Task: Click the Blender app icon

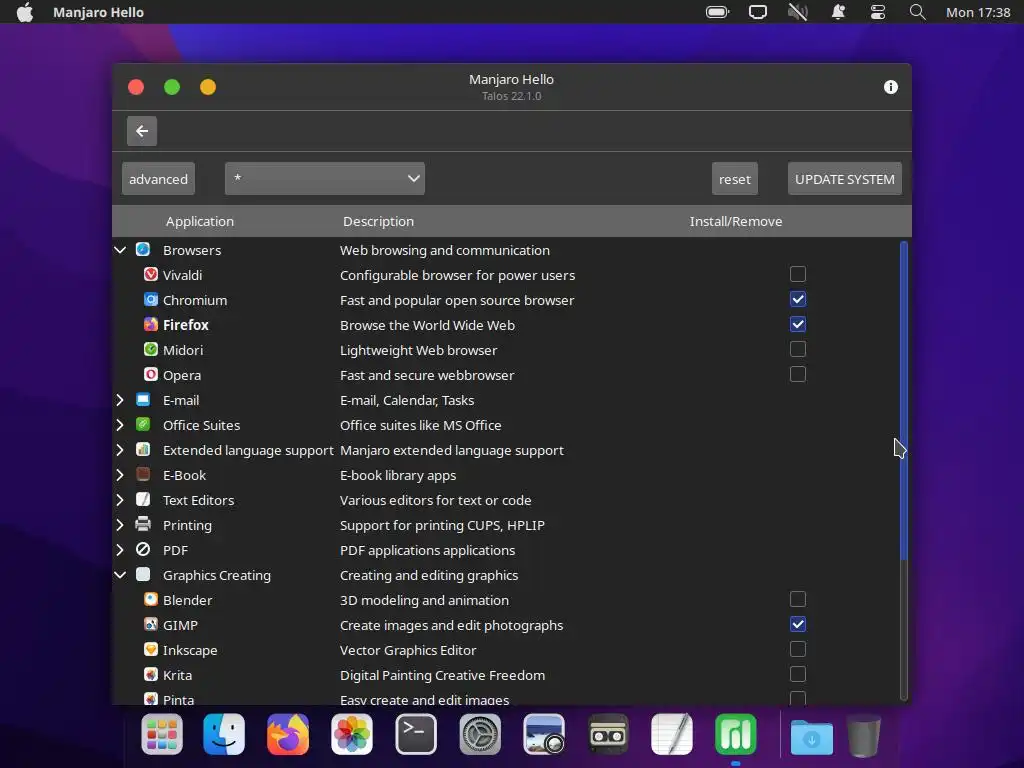Action: coord(151,600)
